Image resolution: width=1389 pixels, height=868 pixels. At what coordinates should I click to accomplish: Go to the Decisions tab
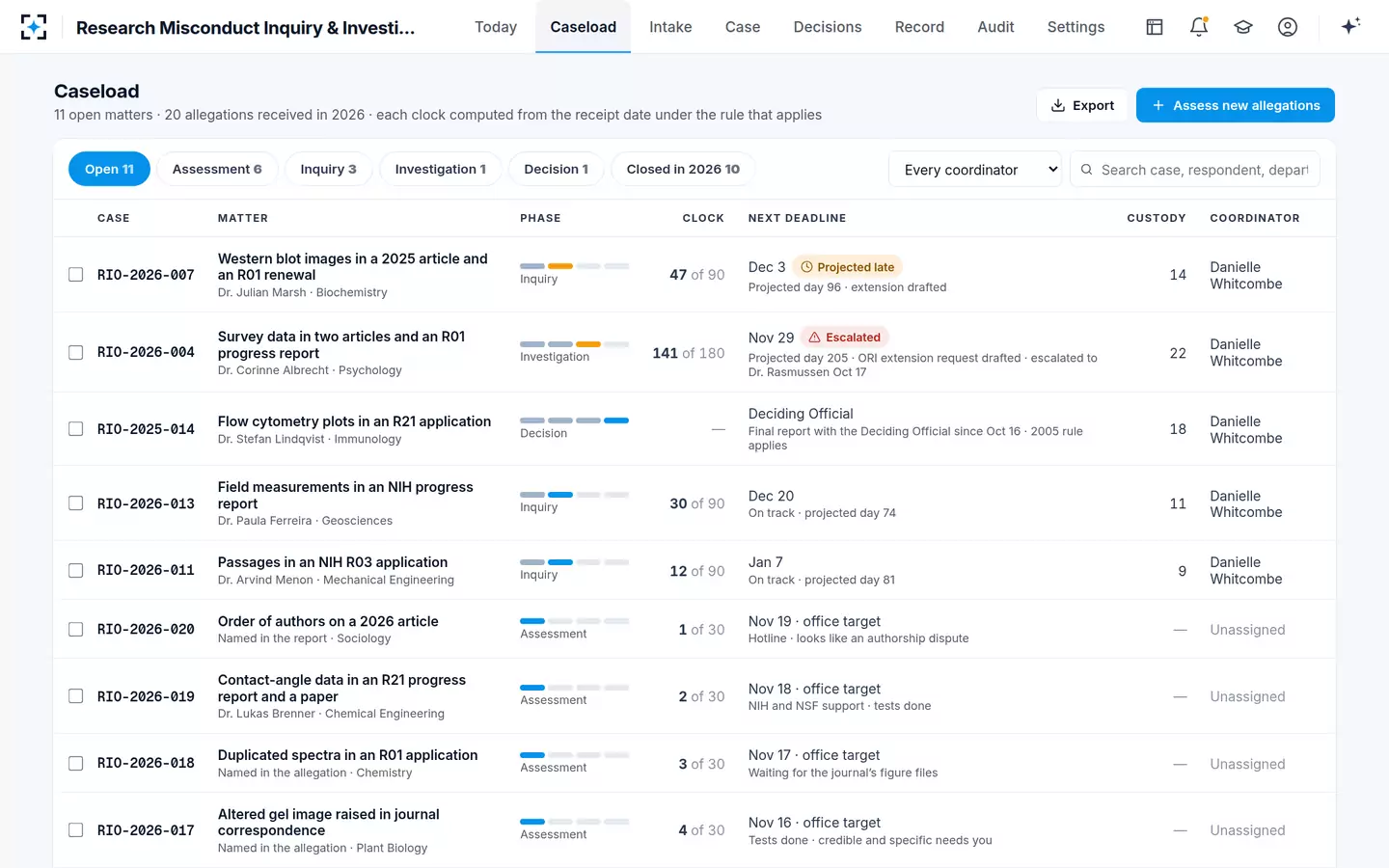(828, 27)
